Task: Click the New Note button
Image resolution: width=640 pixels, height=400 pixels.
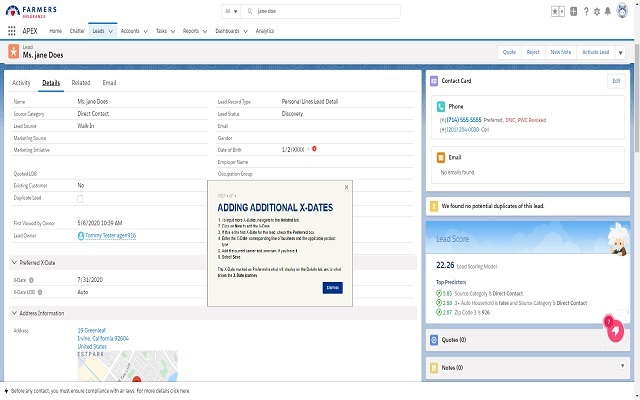Action: [561, 52]
